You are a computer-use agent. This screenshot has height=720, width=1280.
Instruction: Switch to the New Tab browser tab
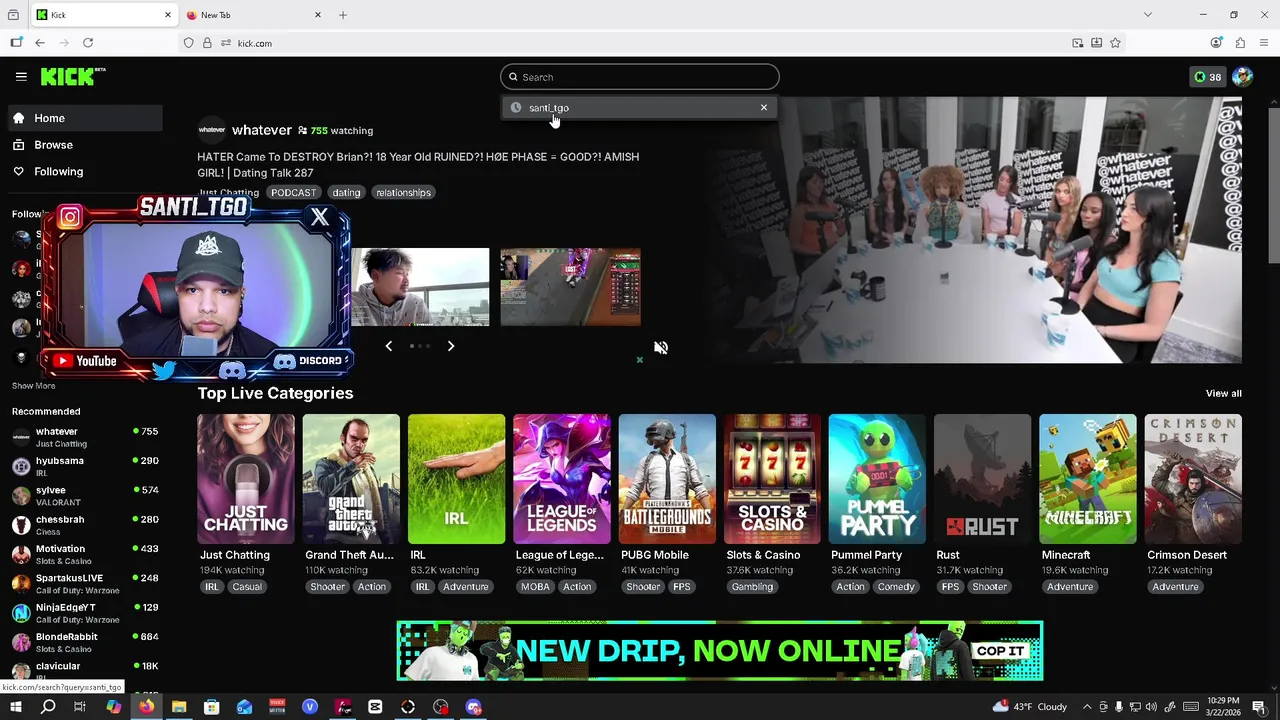[252, 15]
